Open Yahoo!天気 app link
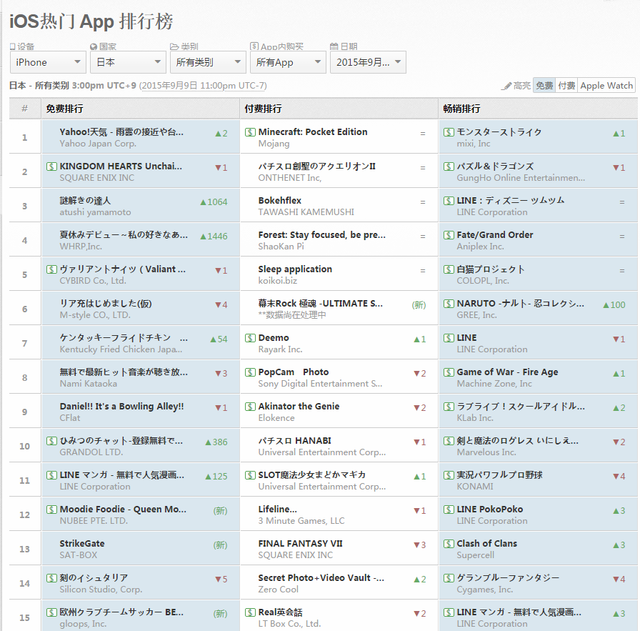The width and height of the screenshot is (640, 631). click(121, 132)
